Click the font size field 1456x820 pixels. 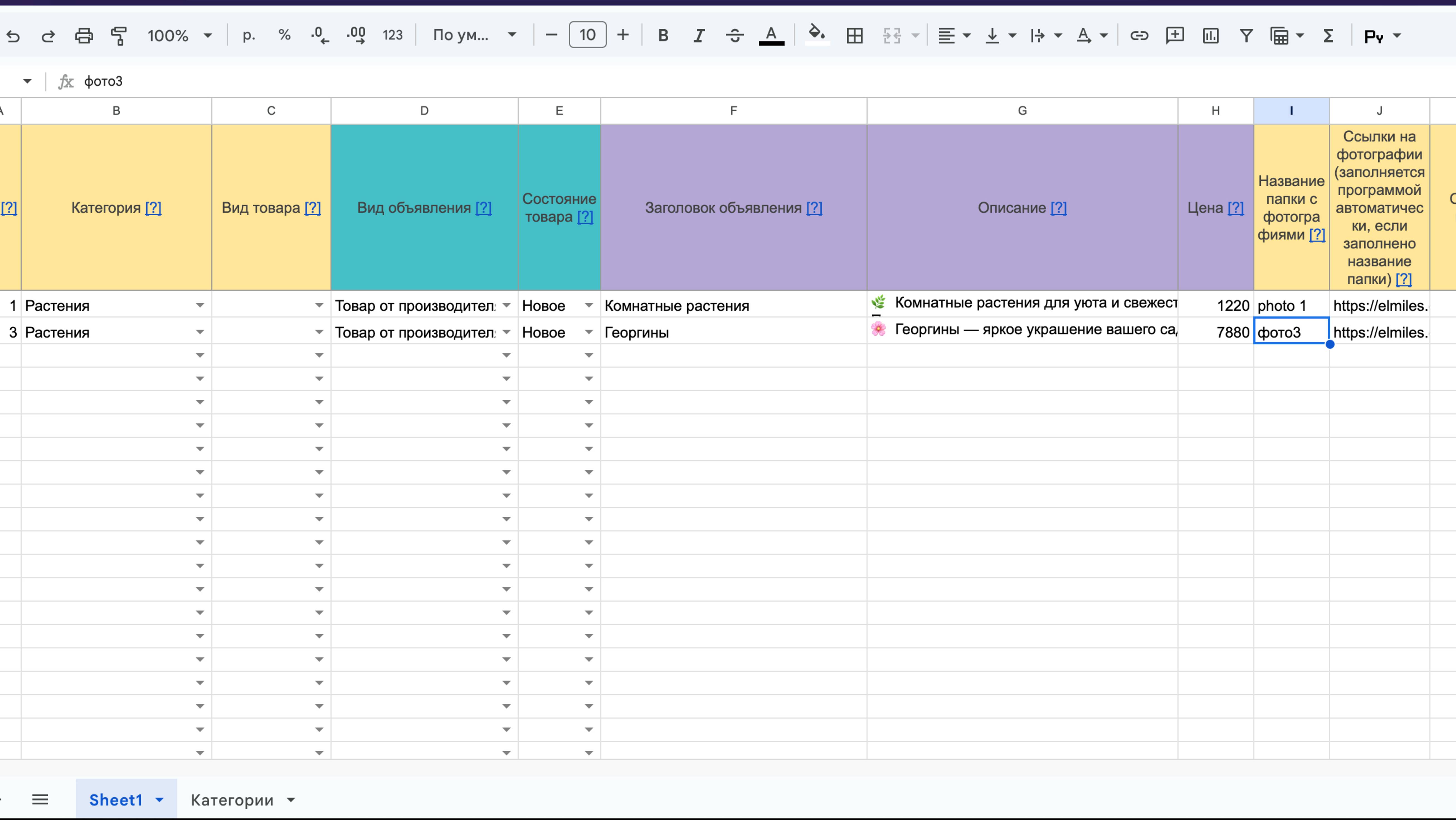click(587, 35)
